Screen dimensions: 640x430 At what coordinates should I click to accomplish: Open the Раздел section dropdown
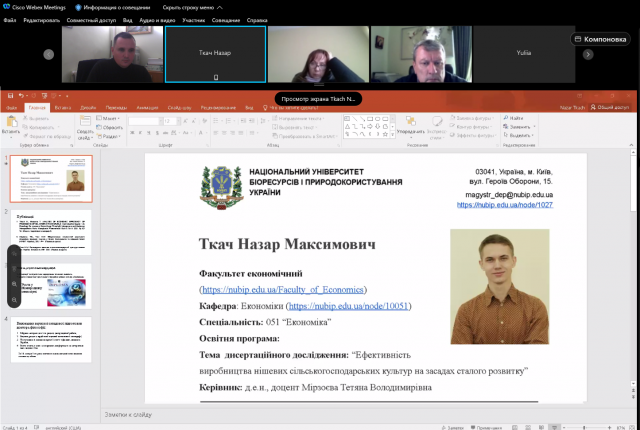coord(108,136)
